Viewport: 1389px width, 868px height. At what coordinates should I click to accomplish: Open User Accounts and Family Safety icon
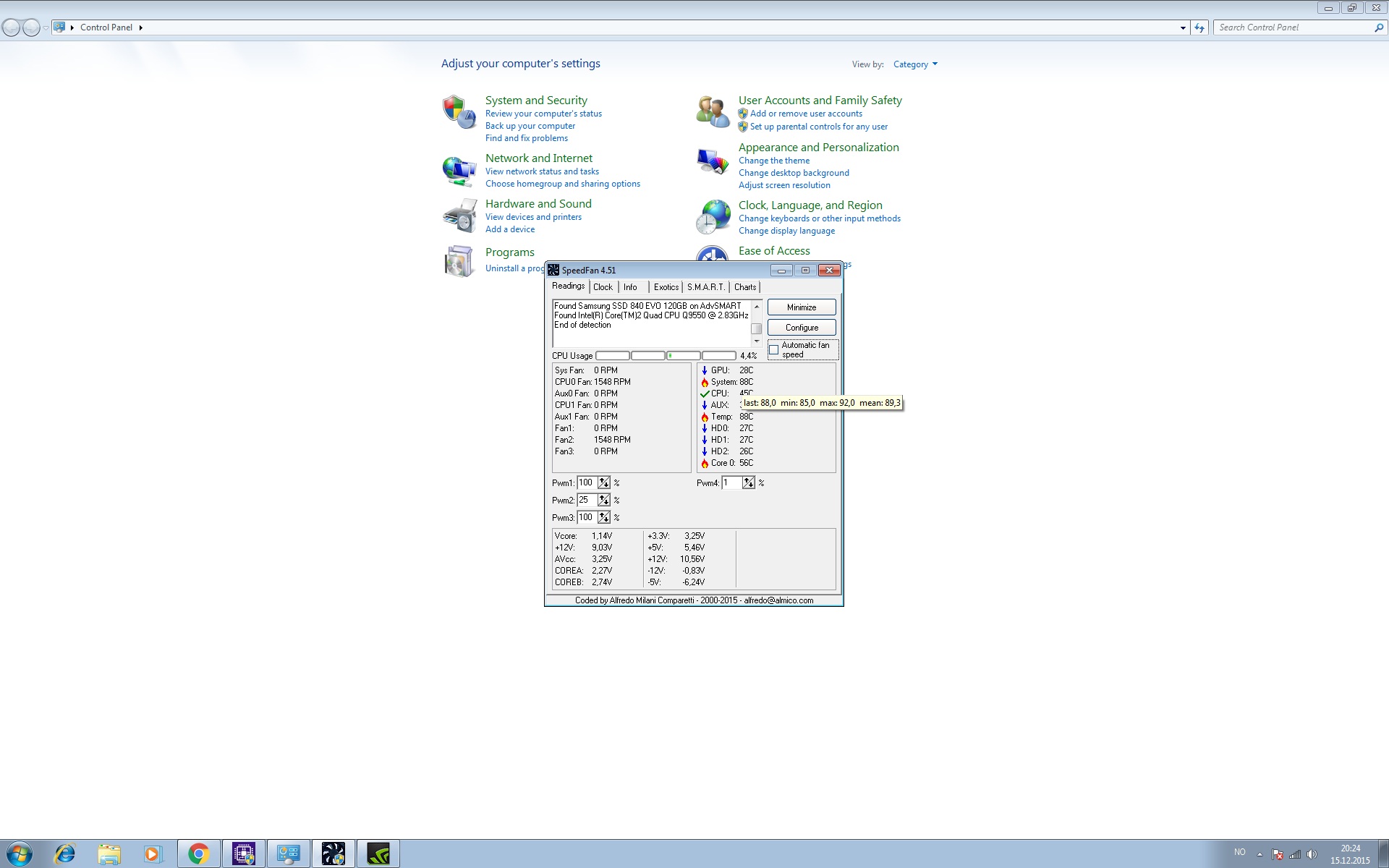click(x=713, y=111)
